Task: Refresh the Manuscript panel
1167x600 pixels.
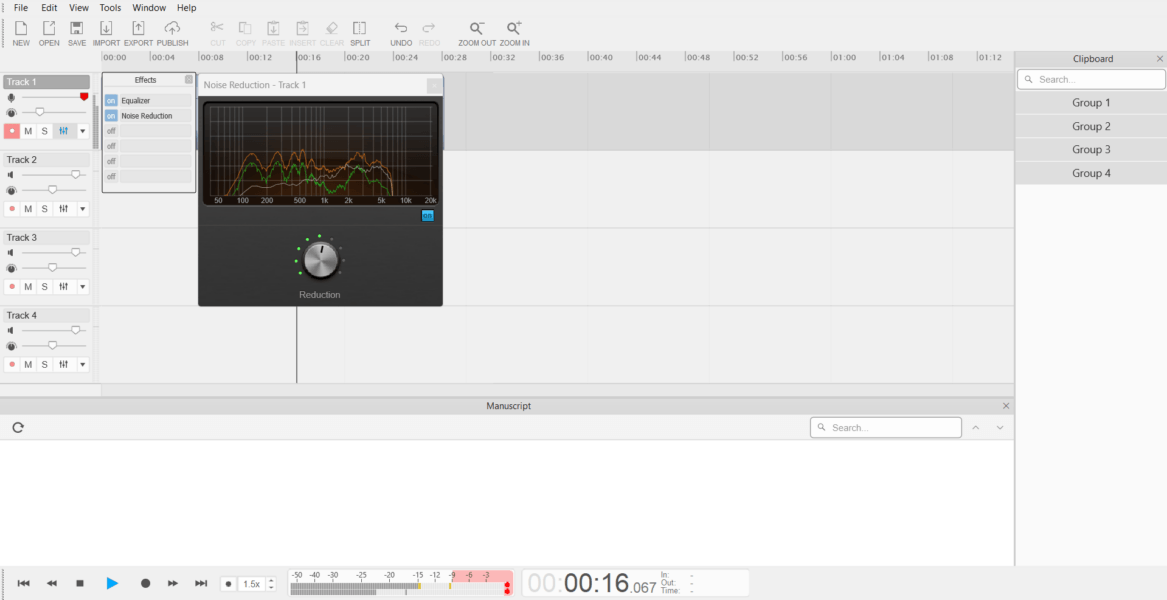Action: (x=18, y=427)
